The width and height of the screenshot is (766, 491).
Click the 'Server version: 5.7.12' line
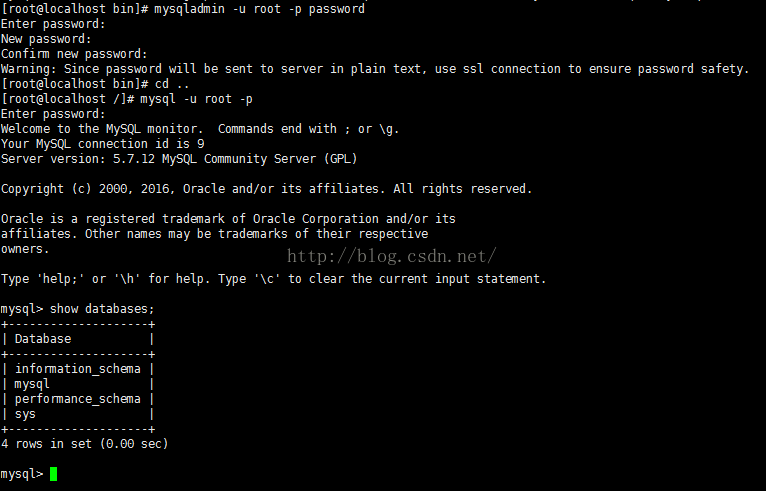point(178,159)
